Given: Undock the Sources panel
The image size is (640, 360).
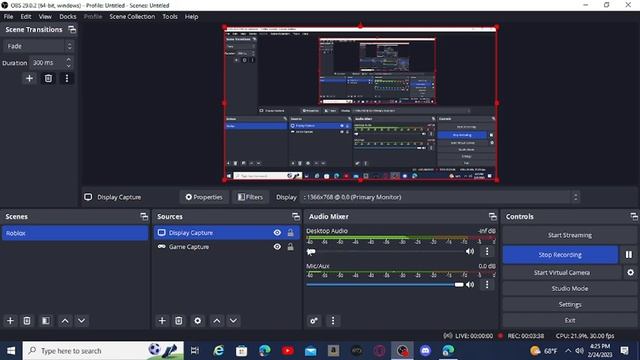Looking at the screenshot, I should pos(296,216).
